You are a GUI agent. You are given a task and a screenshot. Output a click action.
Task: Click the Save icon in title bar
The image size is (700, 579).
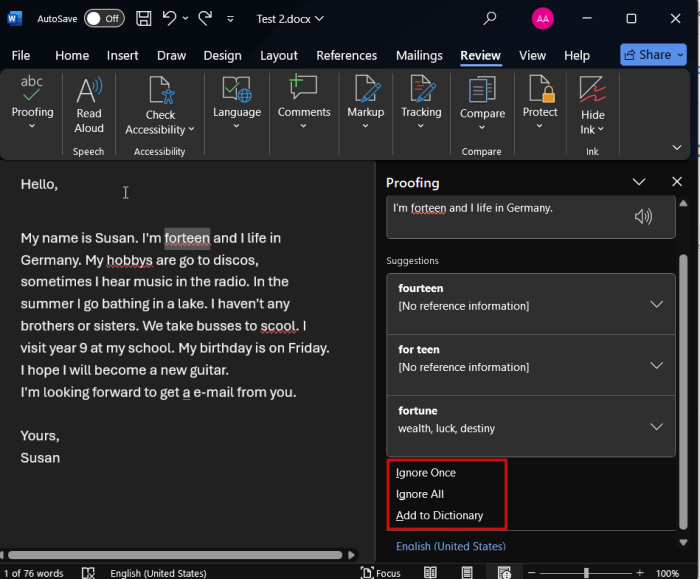(x=144, y=18)
